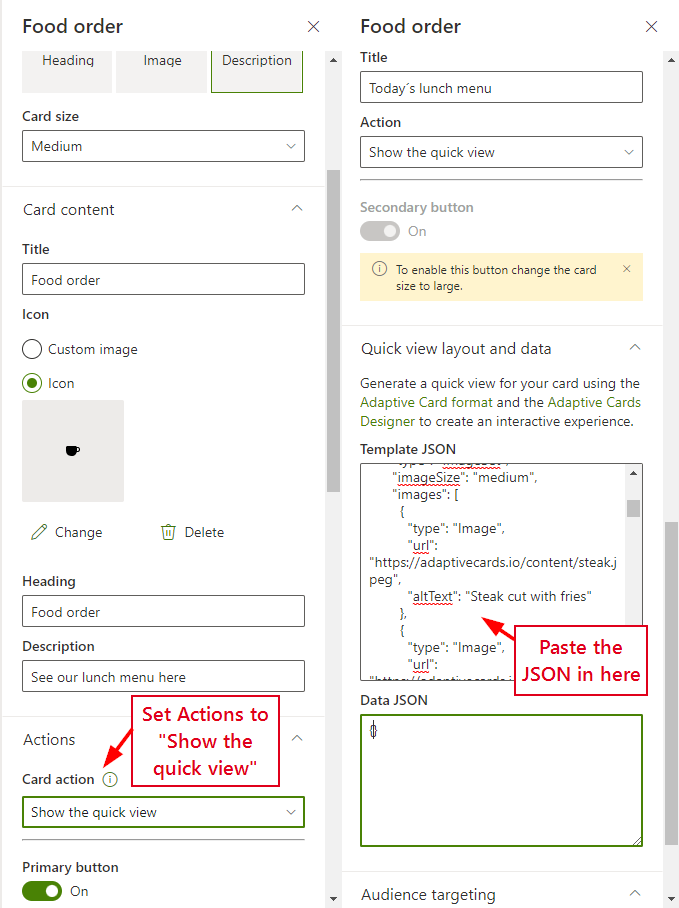Close the left Food order panel
Image resolution: width=679 pixels, height=908 pixels.
click(x=314, y=27)
